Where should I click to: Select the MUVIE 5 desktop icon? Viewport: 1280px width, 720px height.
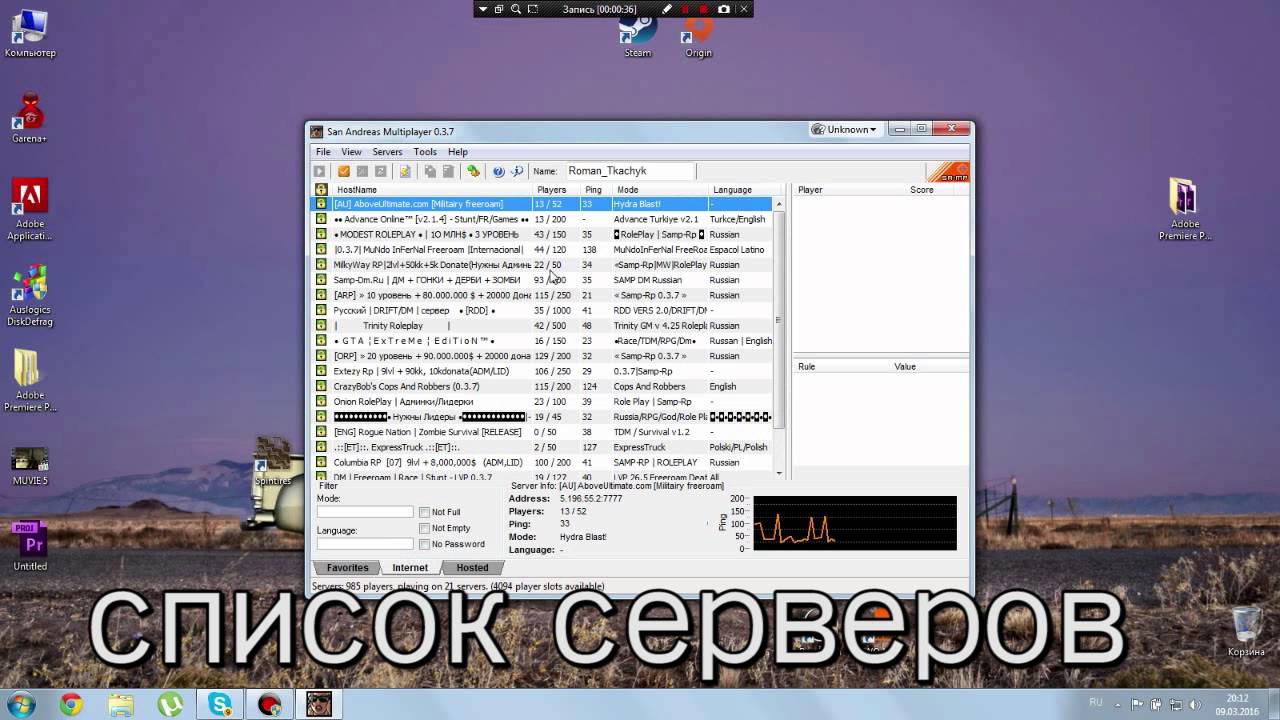(x=30, y=466)
